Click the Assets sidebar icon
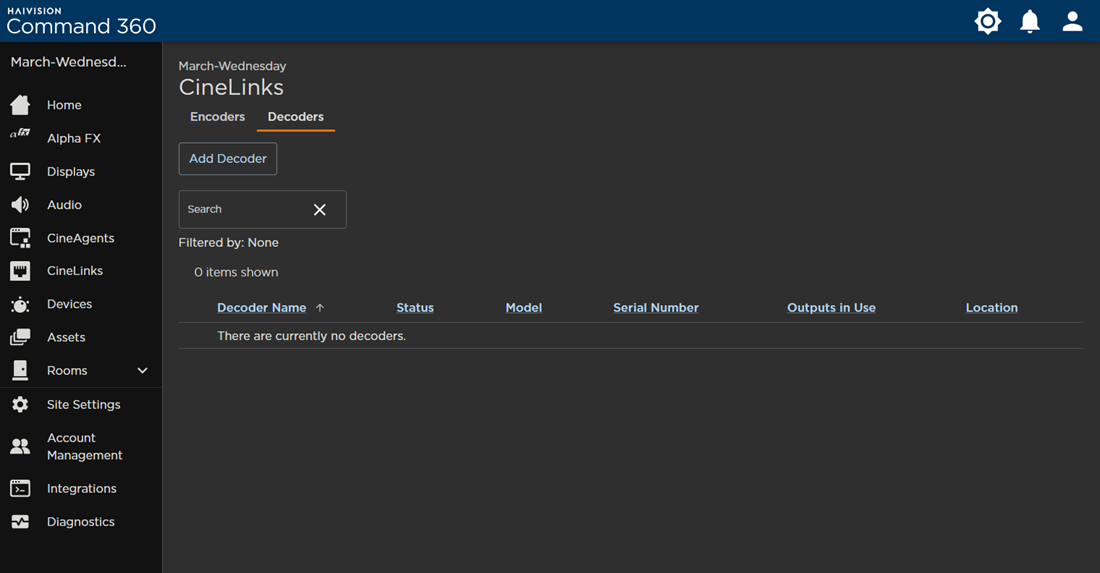This screenshot has height=573, width=1100. point(20,337)
